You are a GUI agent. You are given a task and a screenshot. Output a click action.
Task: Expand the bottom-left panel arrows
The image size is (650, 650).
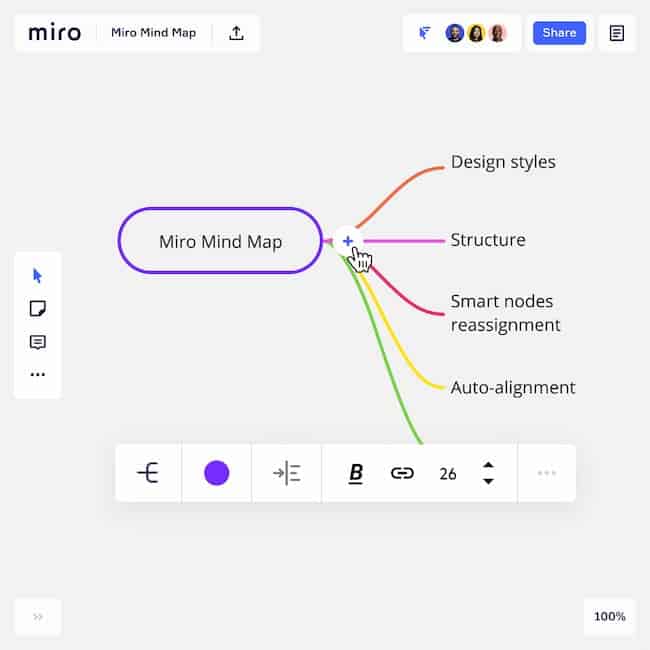tap(38, 617)
